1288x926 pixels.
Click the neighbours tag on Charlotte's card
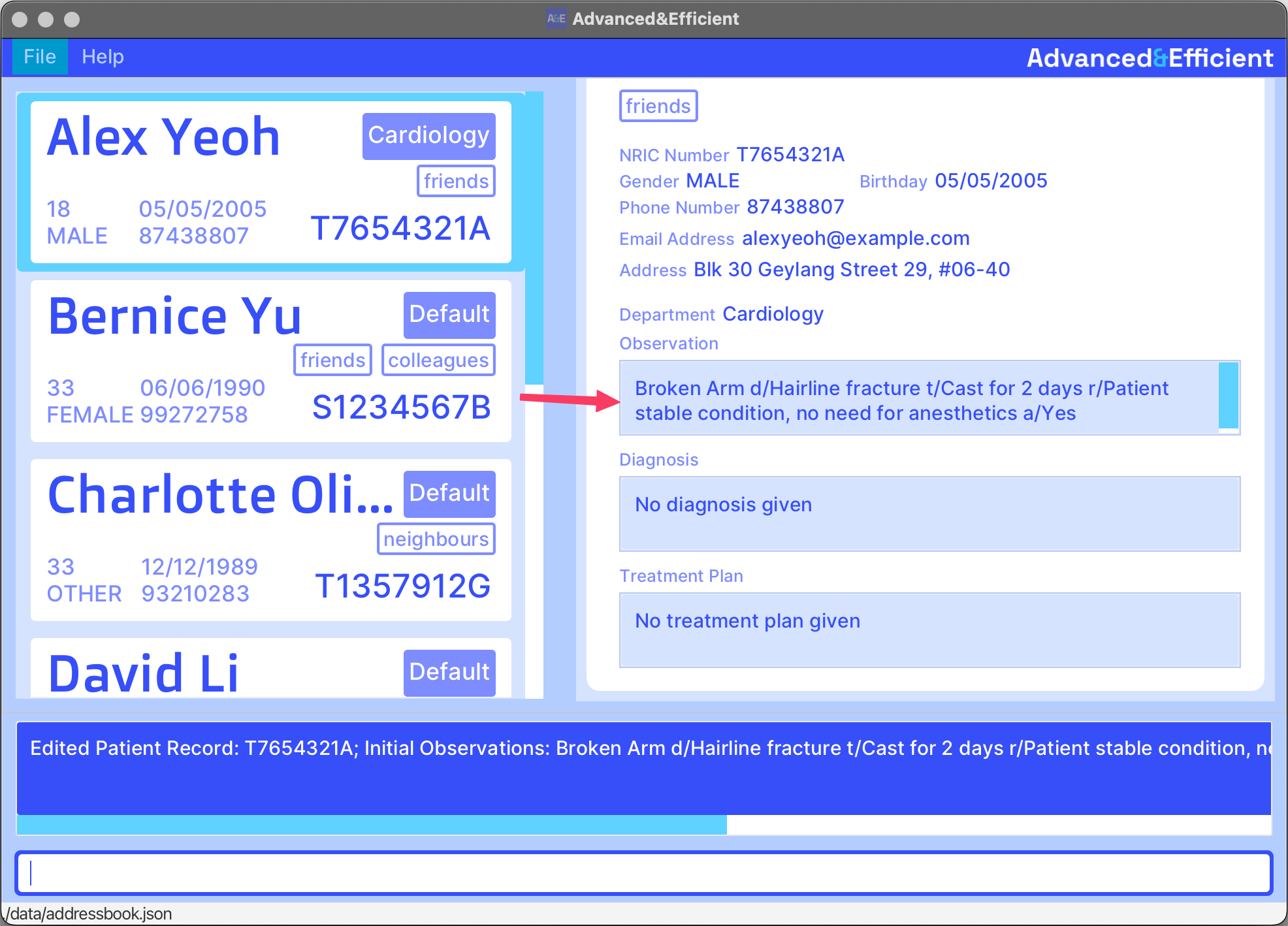pyautogui.click(x=436, y=539)
